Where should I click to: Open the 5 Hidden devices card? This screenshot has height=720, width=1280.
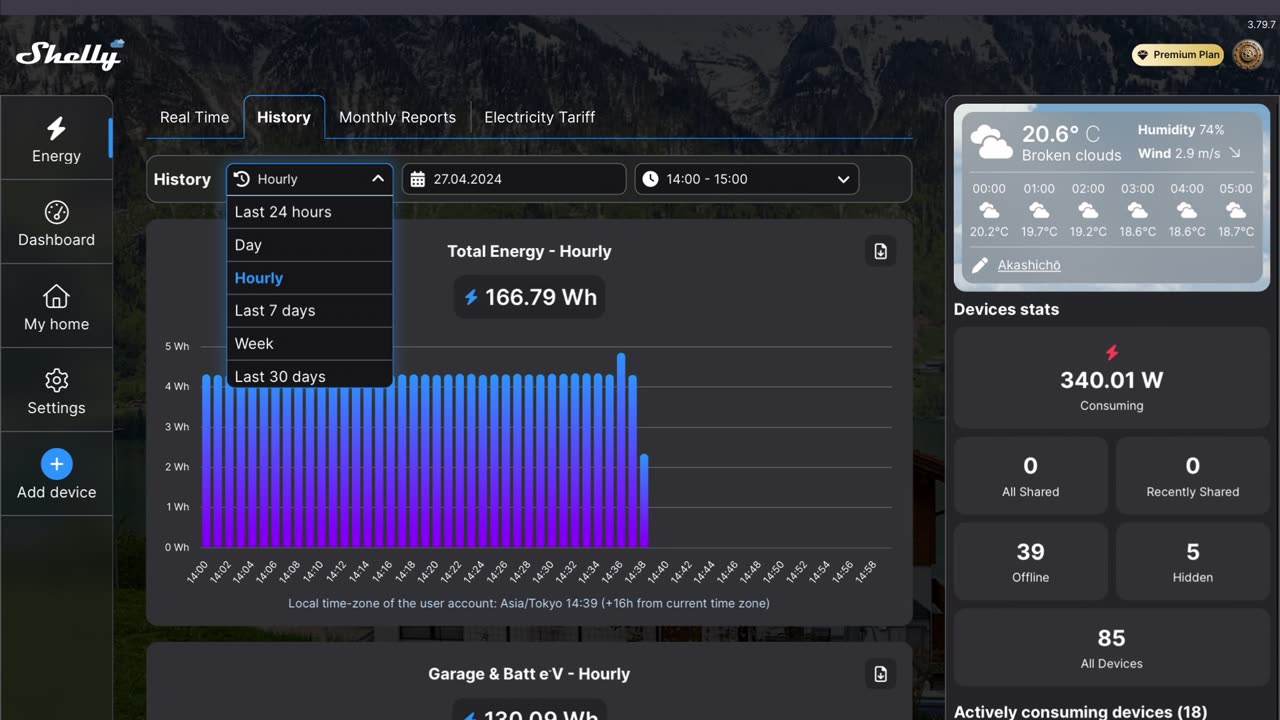(x=1192, y=562)
